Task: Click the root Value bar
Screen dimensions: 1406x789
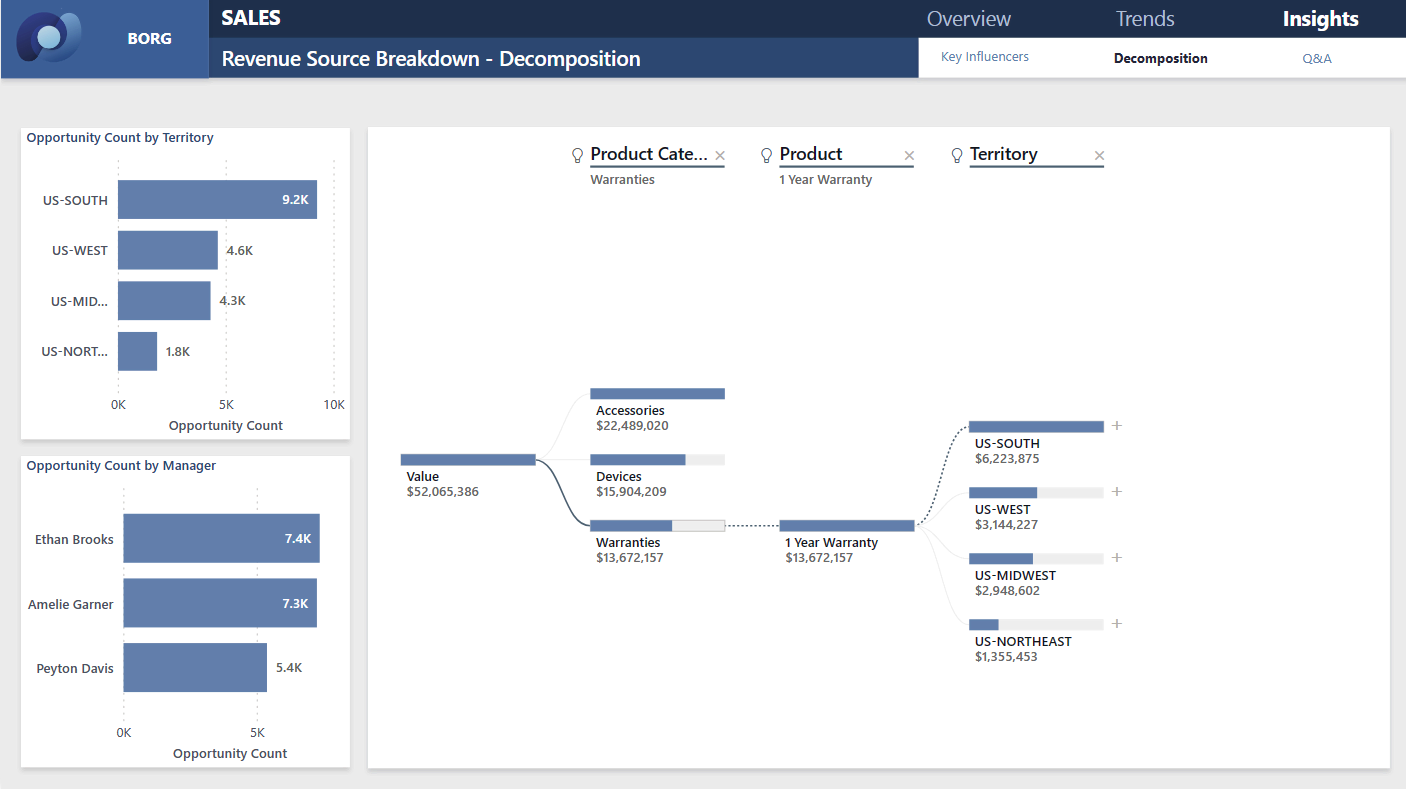Action: tap(468, 460)
